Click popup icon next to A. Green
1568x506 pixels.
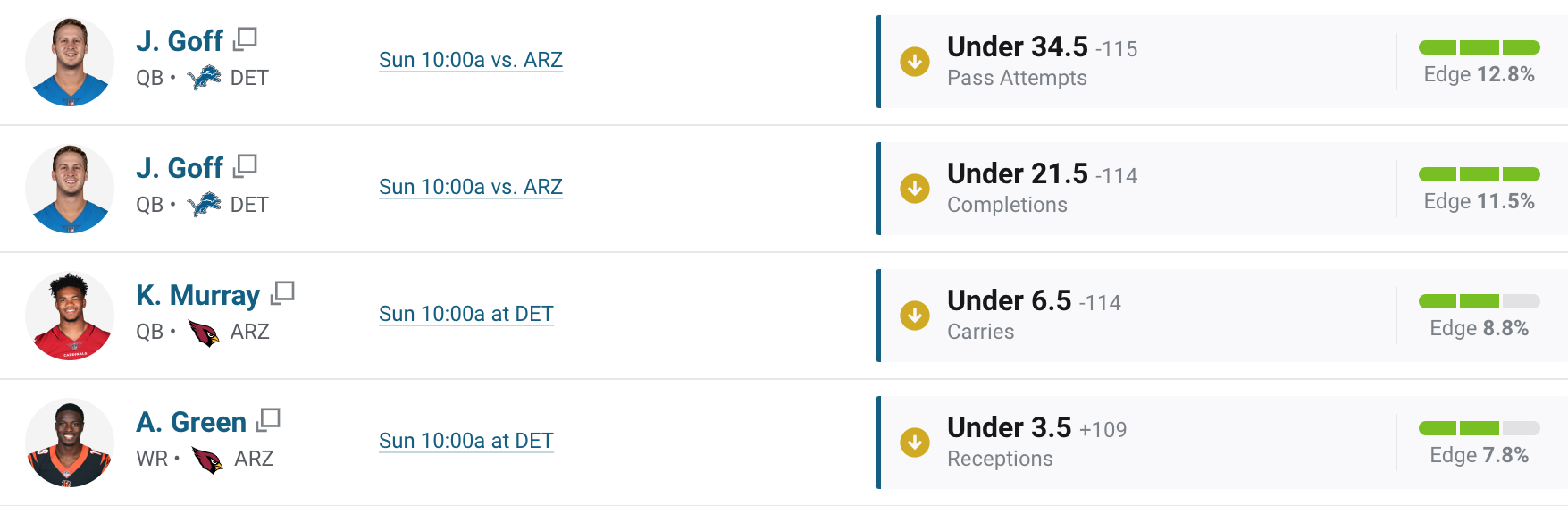pos(268,420)
